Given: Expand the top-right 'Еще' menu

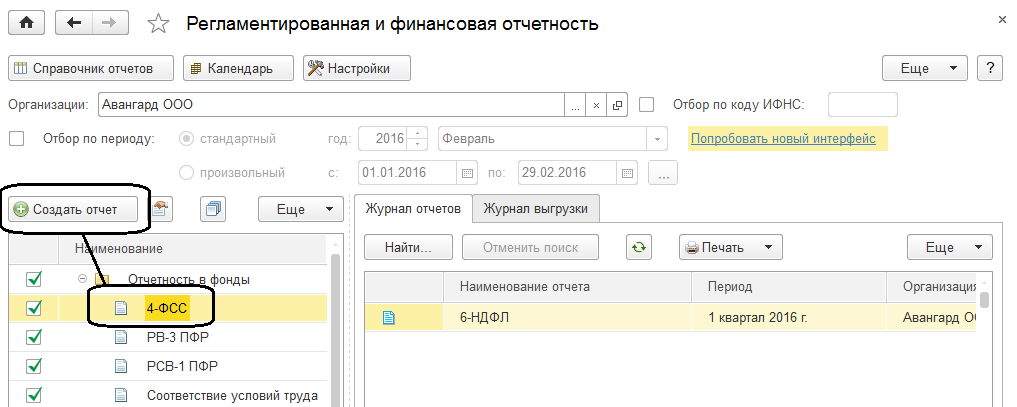Looking at the screenshot, I should [925, 68].
